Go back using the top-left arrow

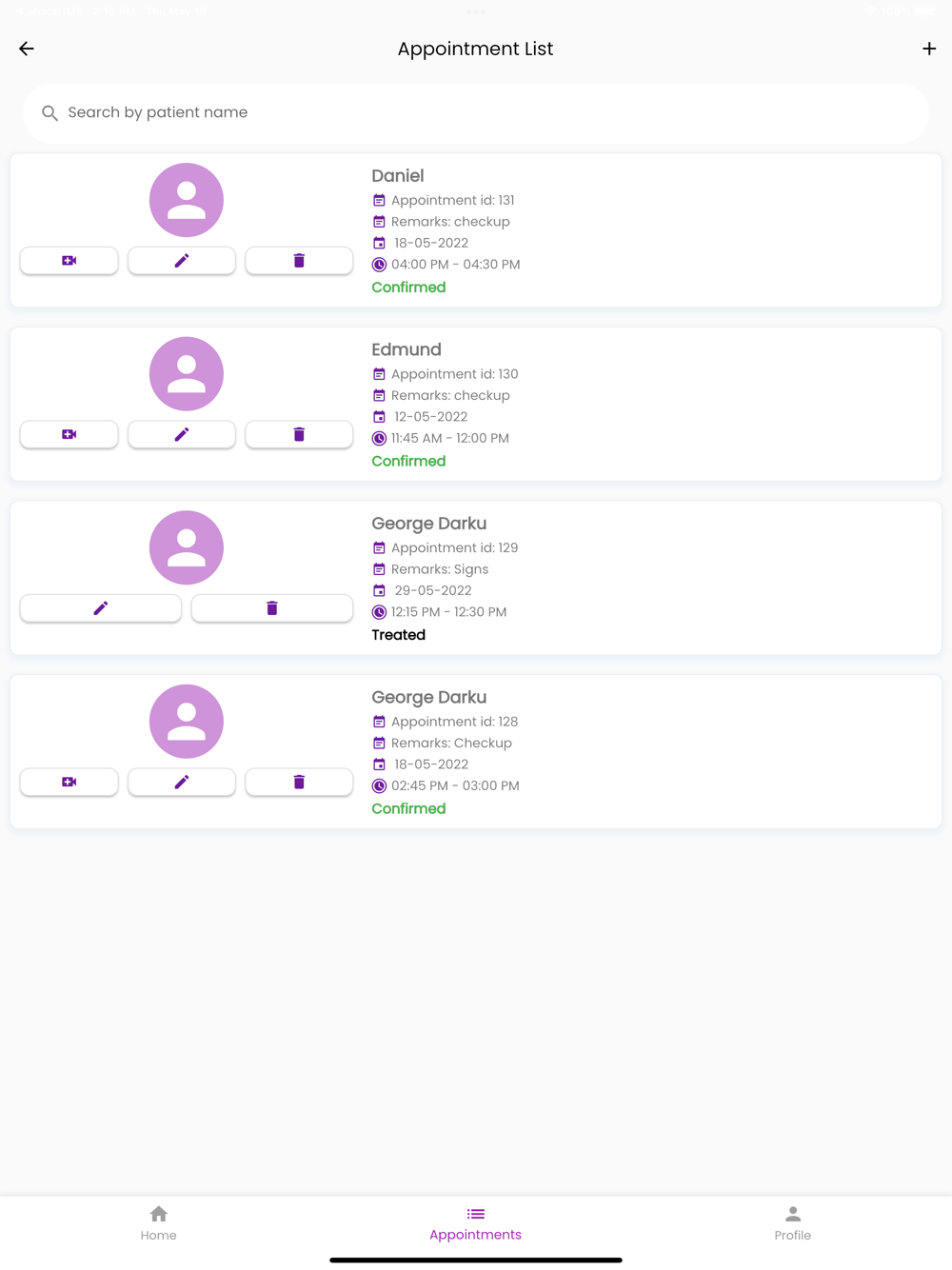(27, 49)
